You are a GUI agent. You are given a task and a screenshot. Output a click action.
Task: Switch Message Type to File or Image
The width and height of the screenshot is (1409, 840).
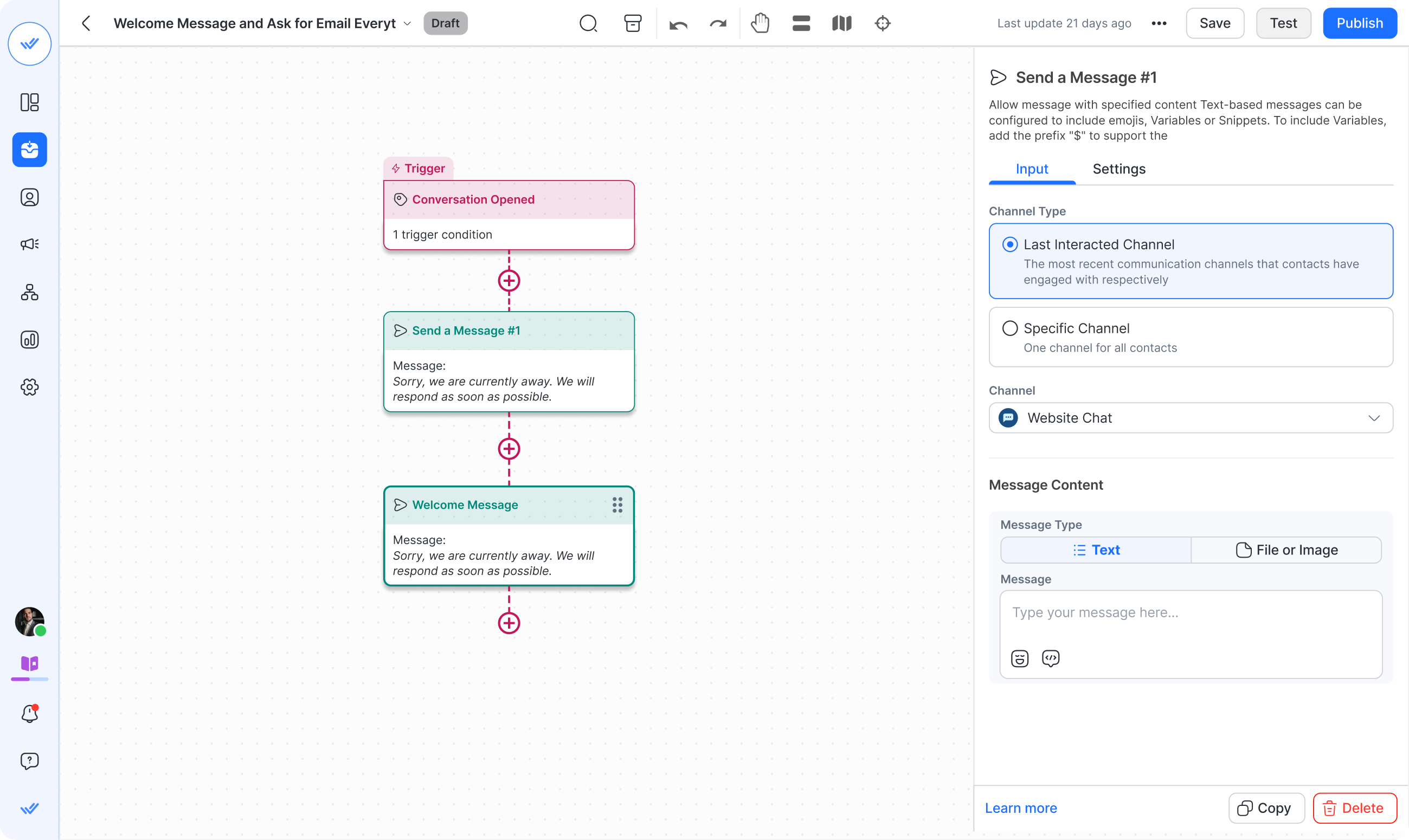point(1287,550)
